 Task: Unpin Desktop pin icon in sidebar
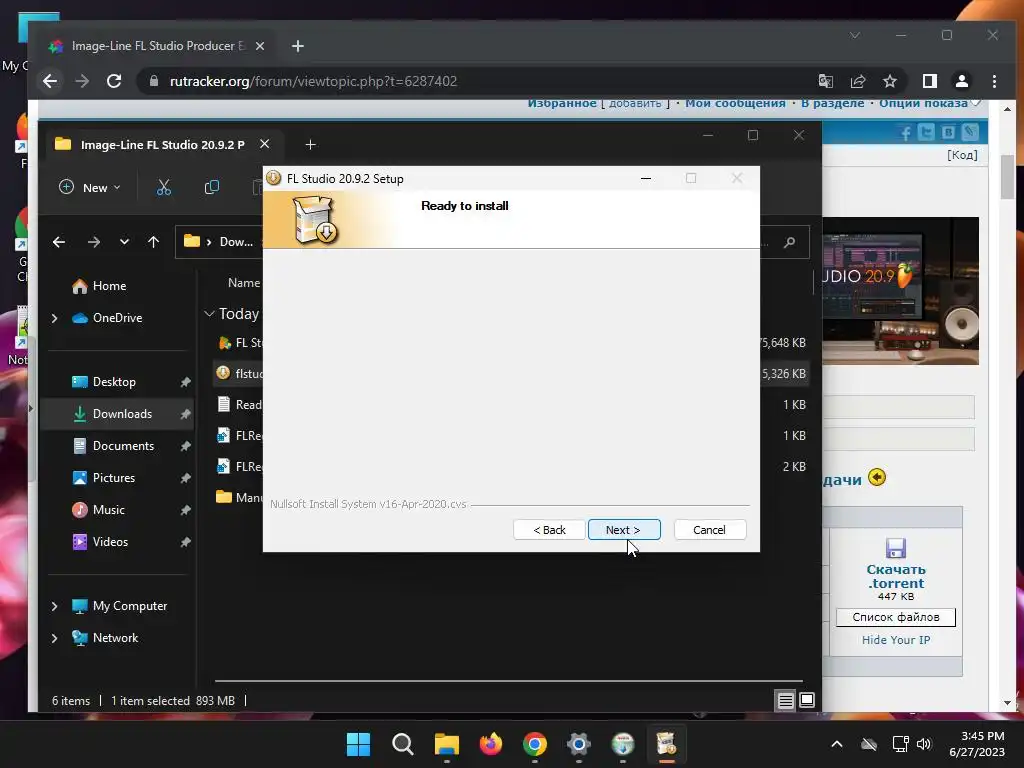click(185, 382)
